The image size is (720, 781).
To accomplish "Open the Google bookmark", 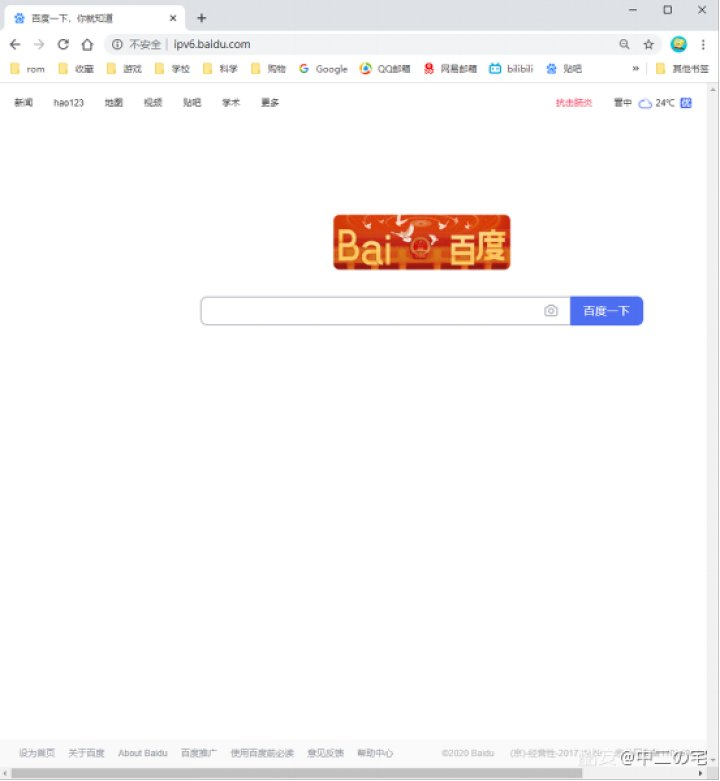I will (323, 69).
